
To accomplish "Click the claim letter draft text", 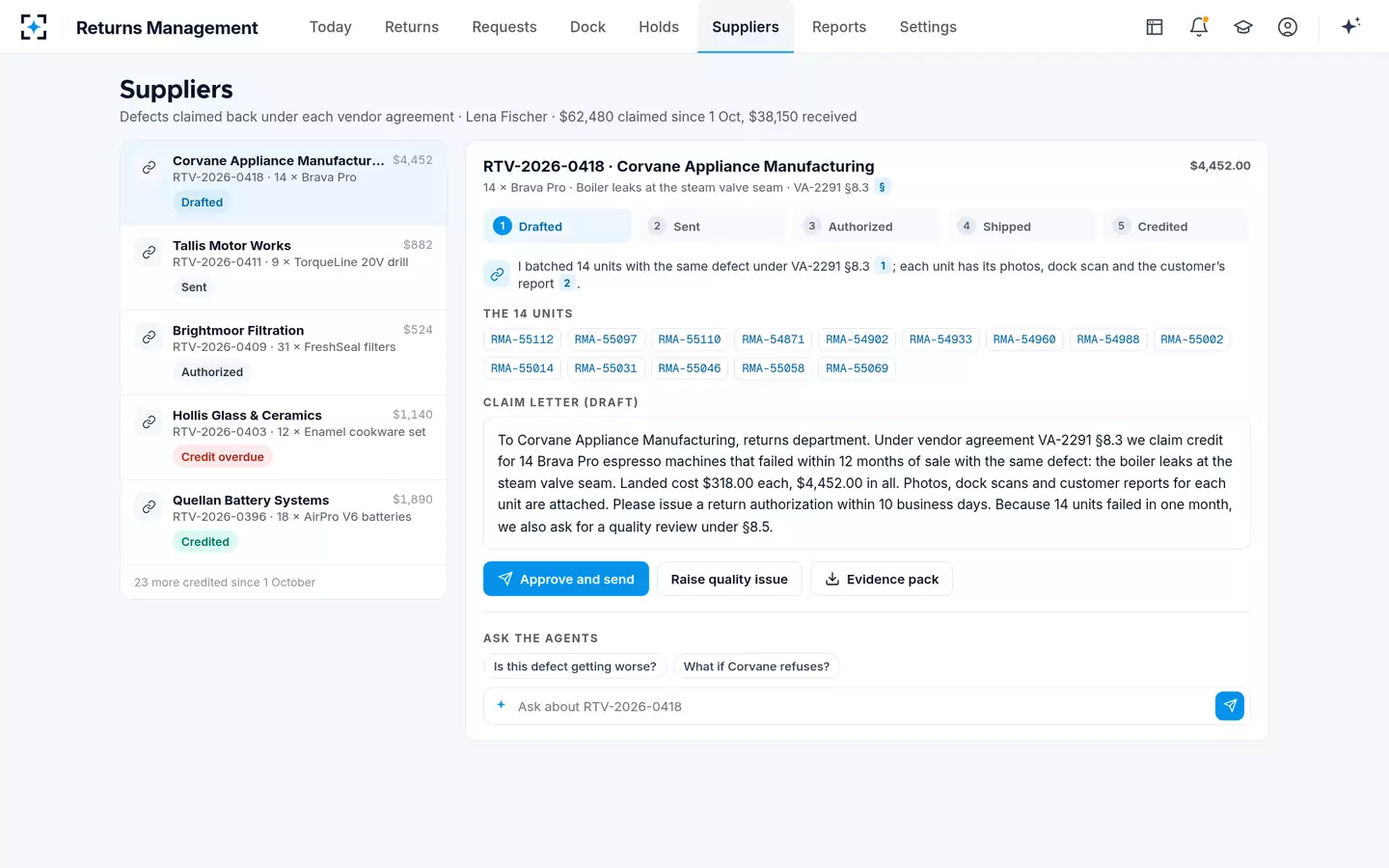I will (866, 483).
